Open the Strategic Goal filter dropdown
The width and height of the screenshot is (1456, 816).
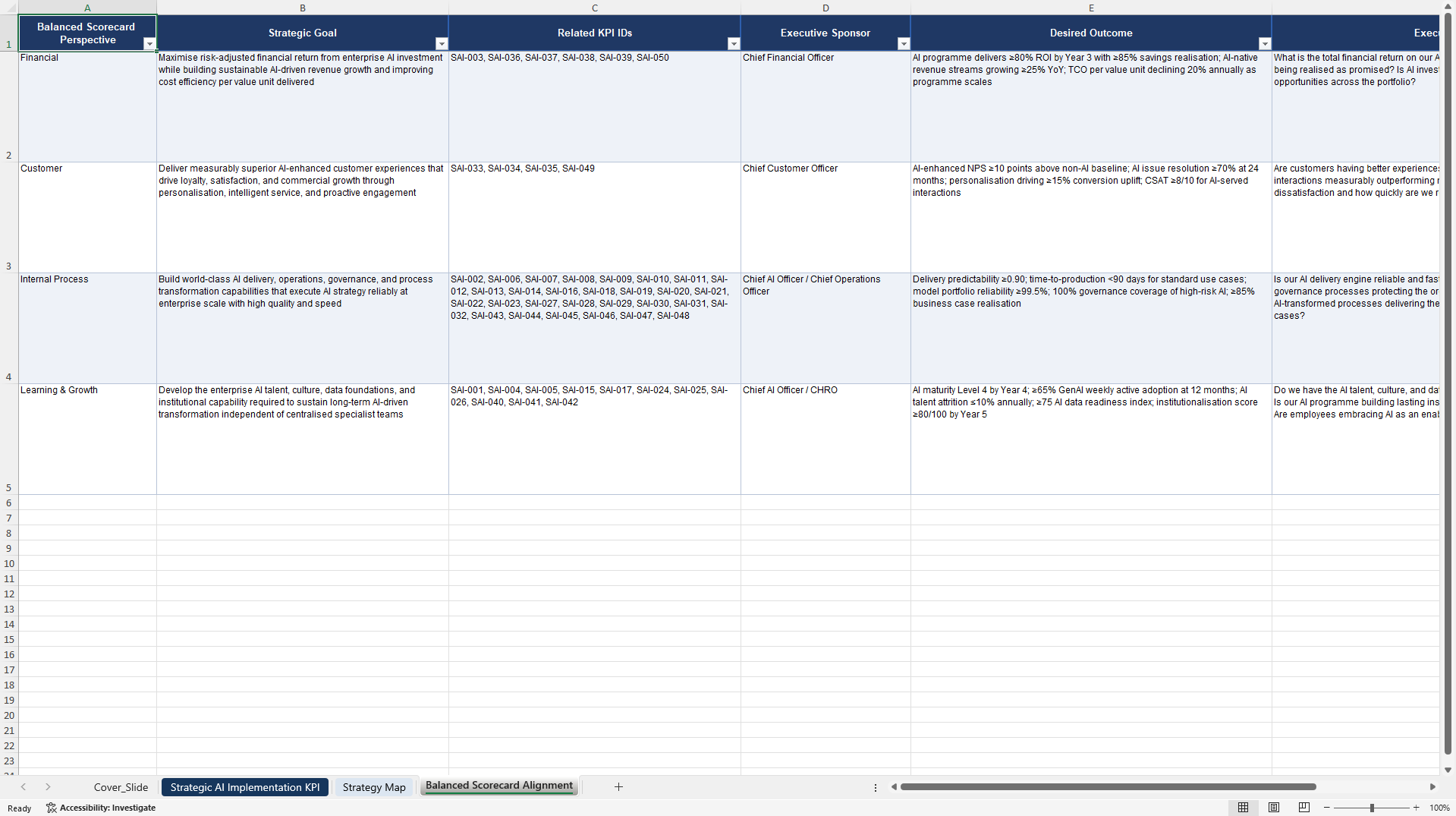click(x=442, y=44)
